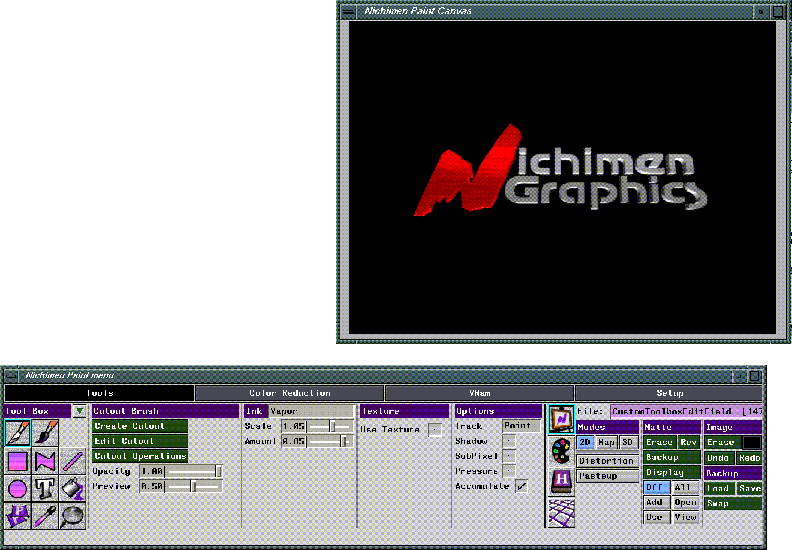Click the ink Scale slider handle
792x550 pixels.
point(333,426)
